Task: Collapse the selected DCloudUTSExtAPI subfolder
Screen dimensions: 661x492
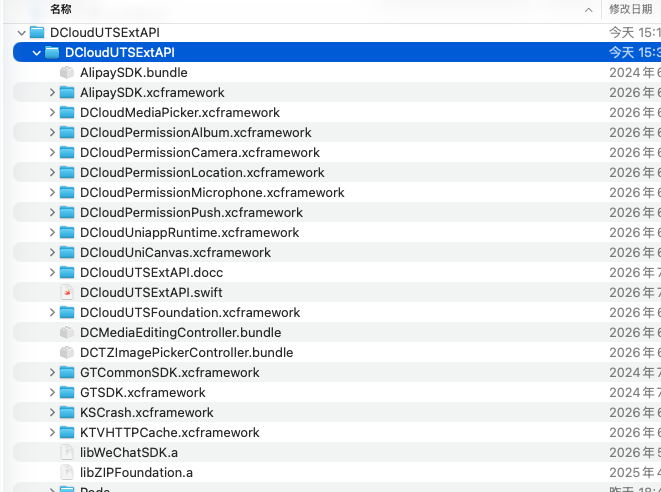Action: [37, 53]
